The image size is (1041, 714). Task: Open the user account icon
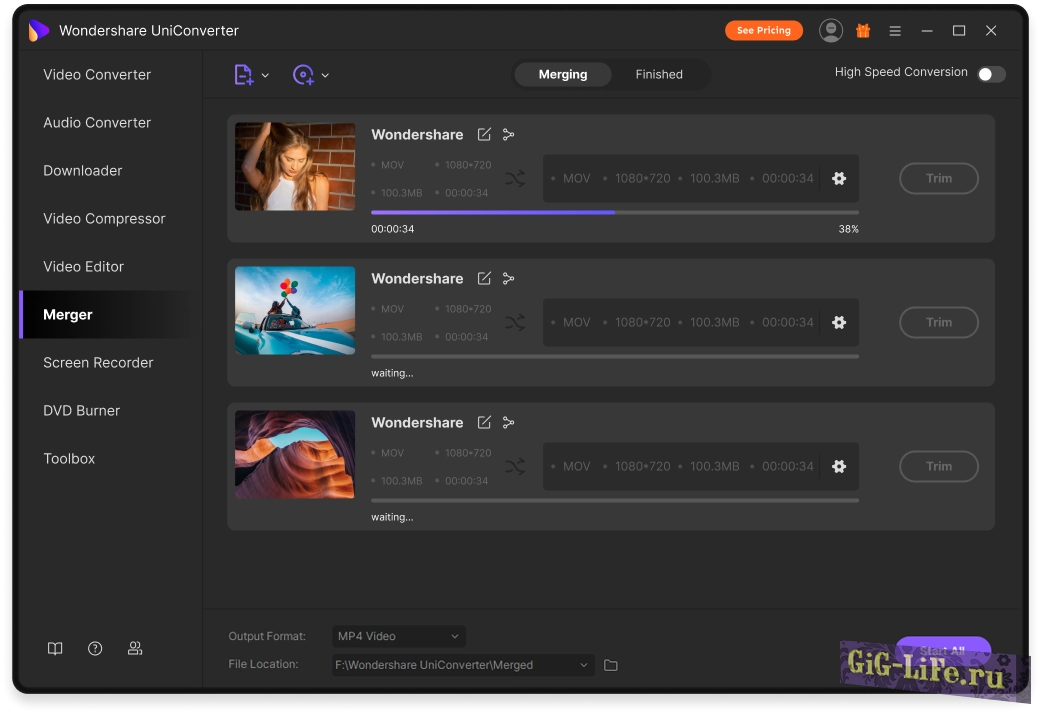tap(831, 31)
